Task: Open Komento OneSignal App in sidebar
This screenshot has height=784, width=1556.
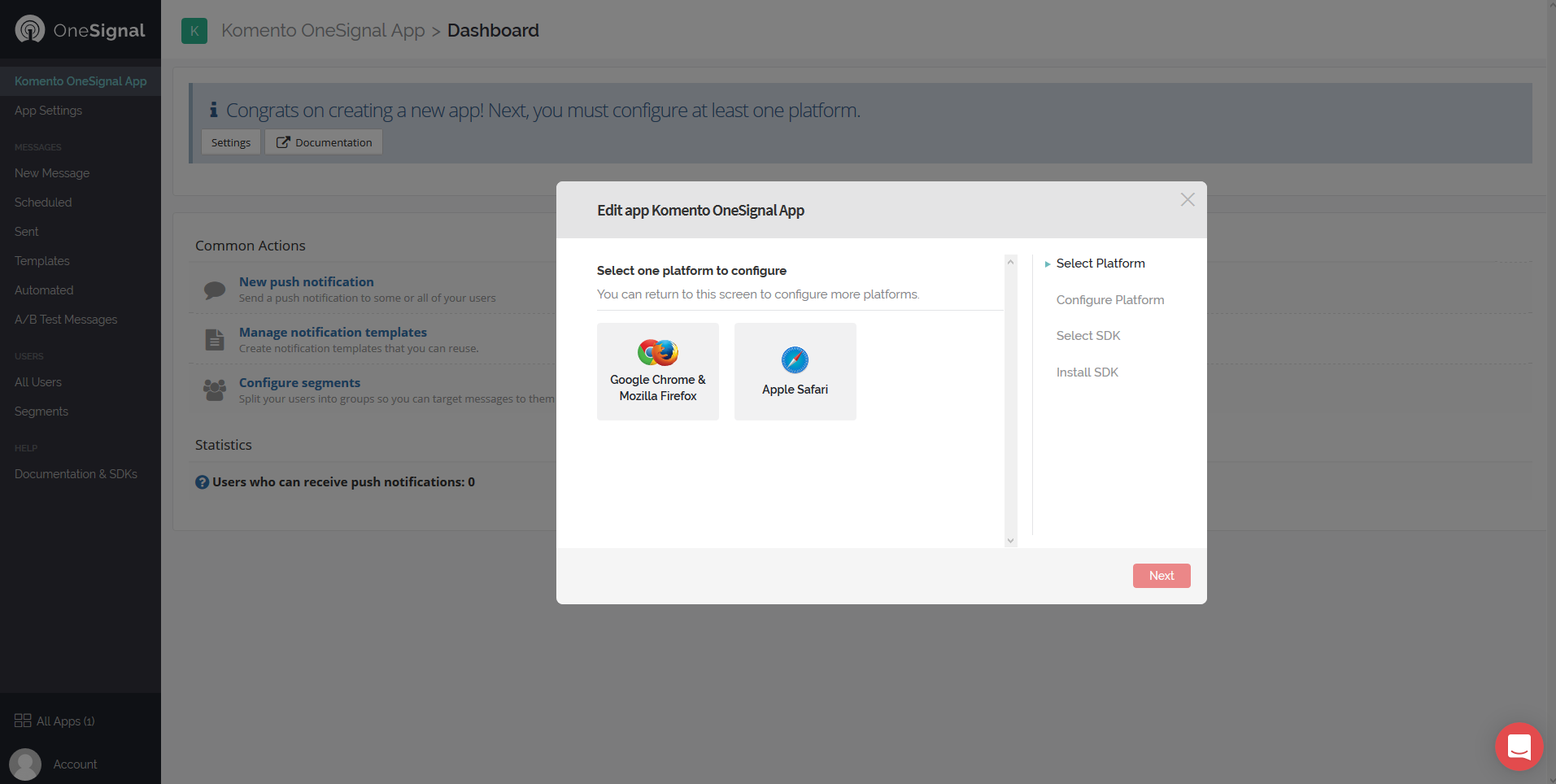Action: click(x=81, y=81)
